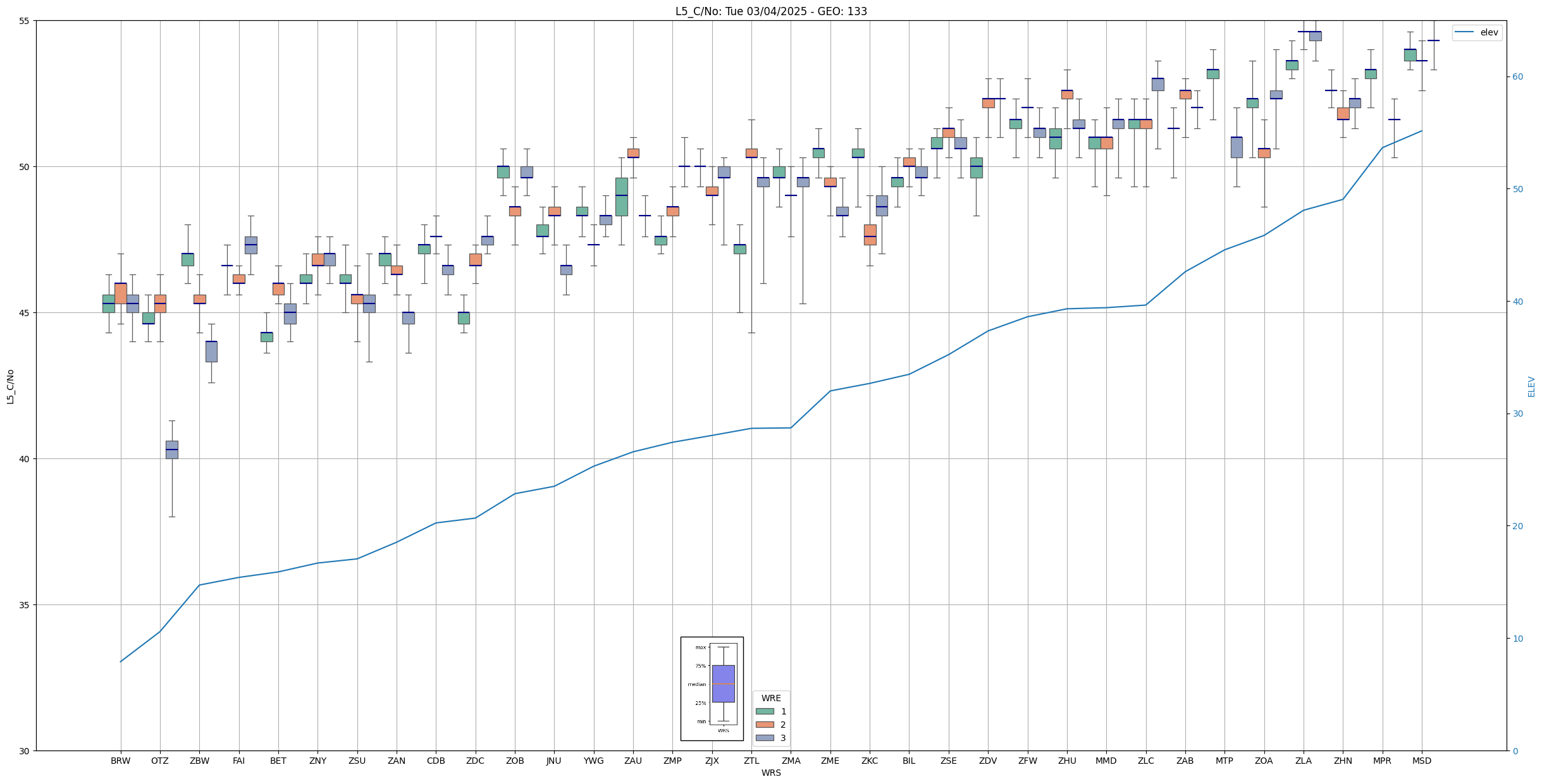Screen dimensions: 1542x784
Task: Click the WRE legend title
Action: 770,698
